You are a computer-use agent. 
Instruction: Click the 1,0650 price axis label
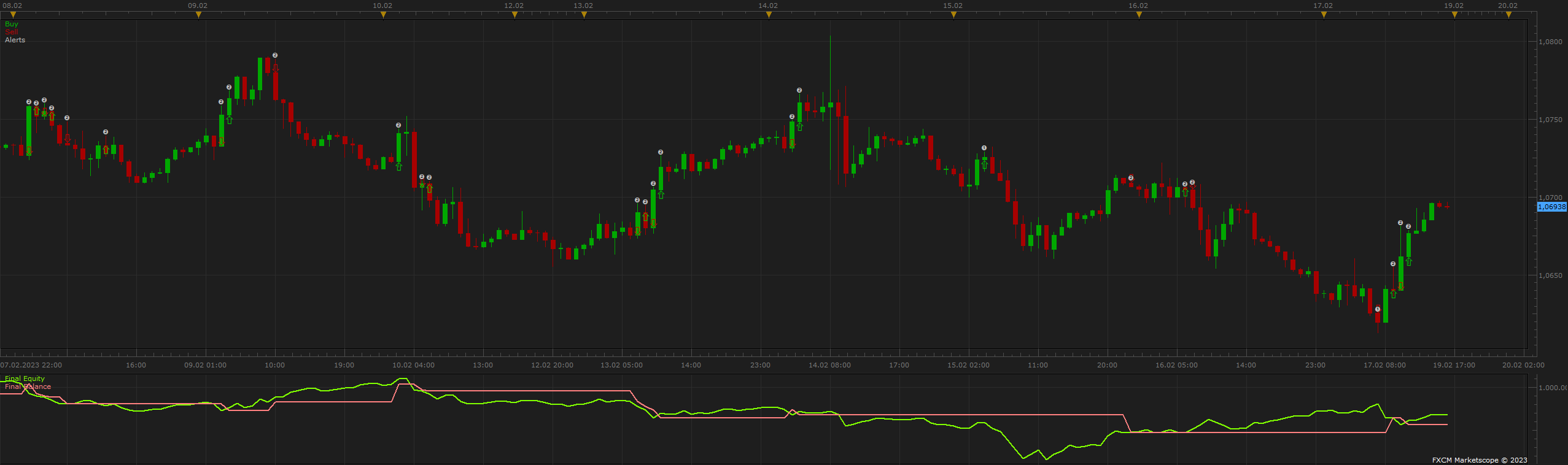pos(1550,275)
